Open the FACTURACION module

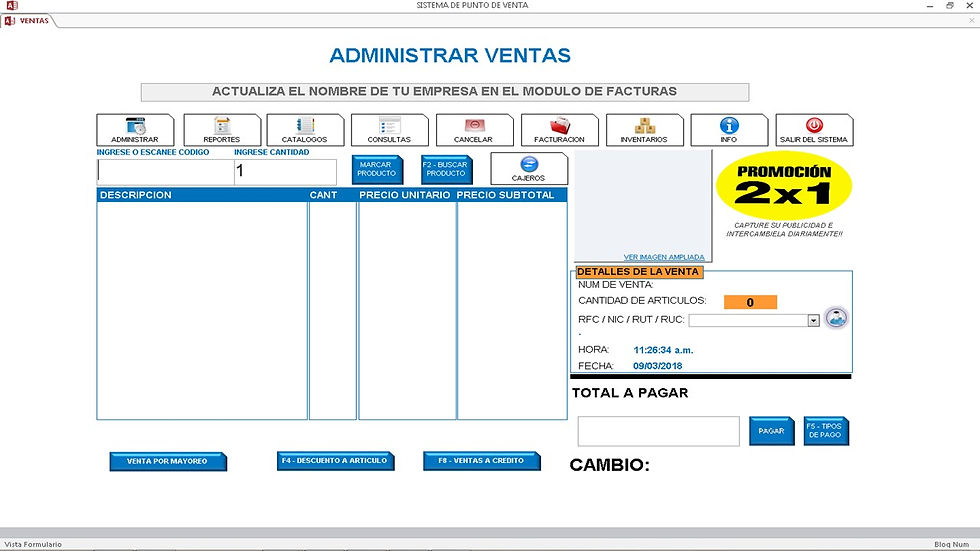tap(559, 130)
